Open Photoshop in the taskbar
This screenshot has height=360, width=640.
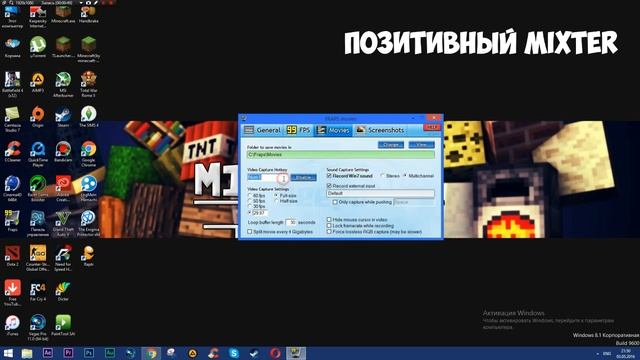(x=89, y=353)
